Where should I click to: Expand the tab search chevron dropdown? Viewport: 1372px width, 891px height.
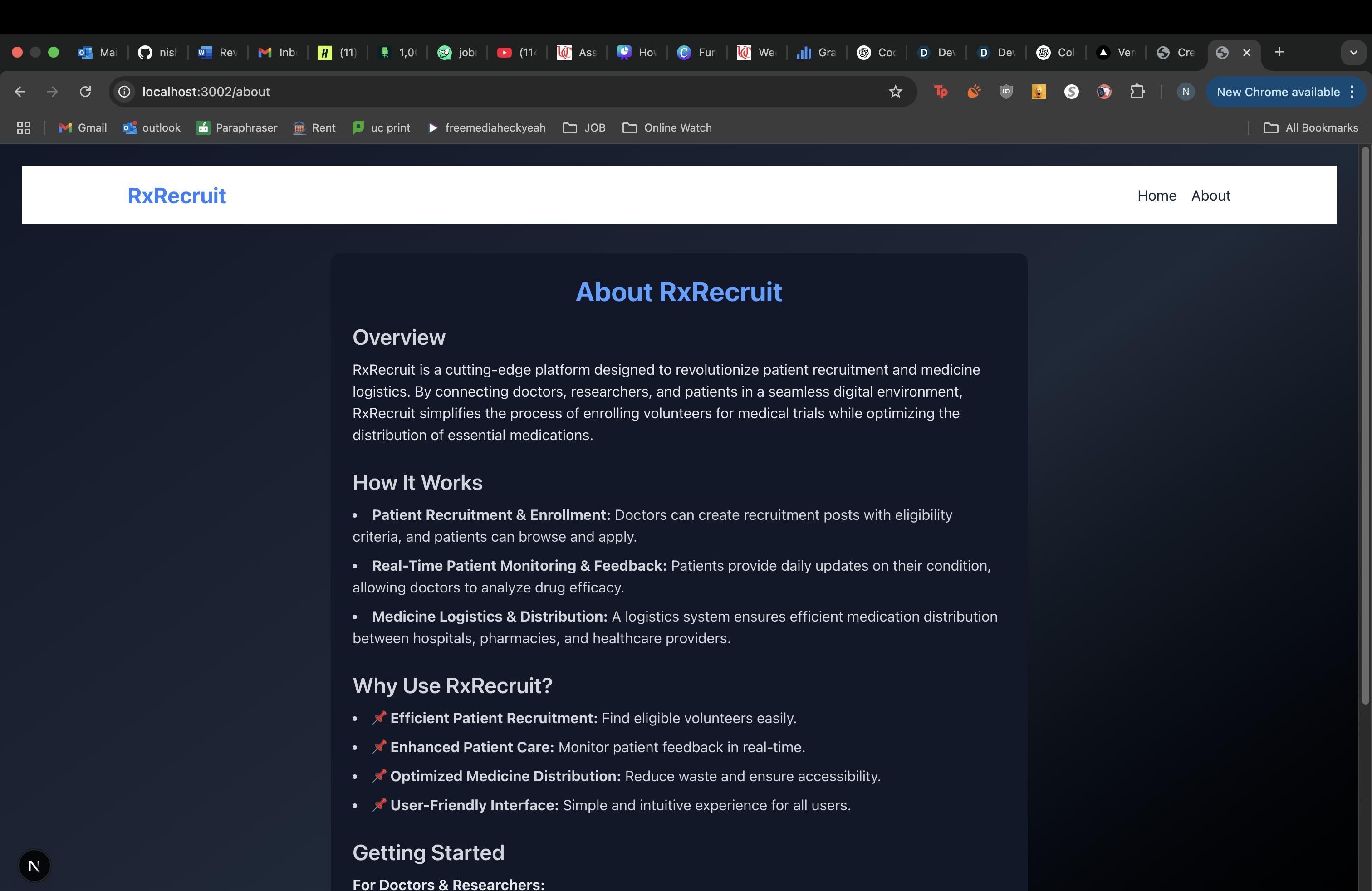pos(1353,53)
